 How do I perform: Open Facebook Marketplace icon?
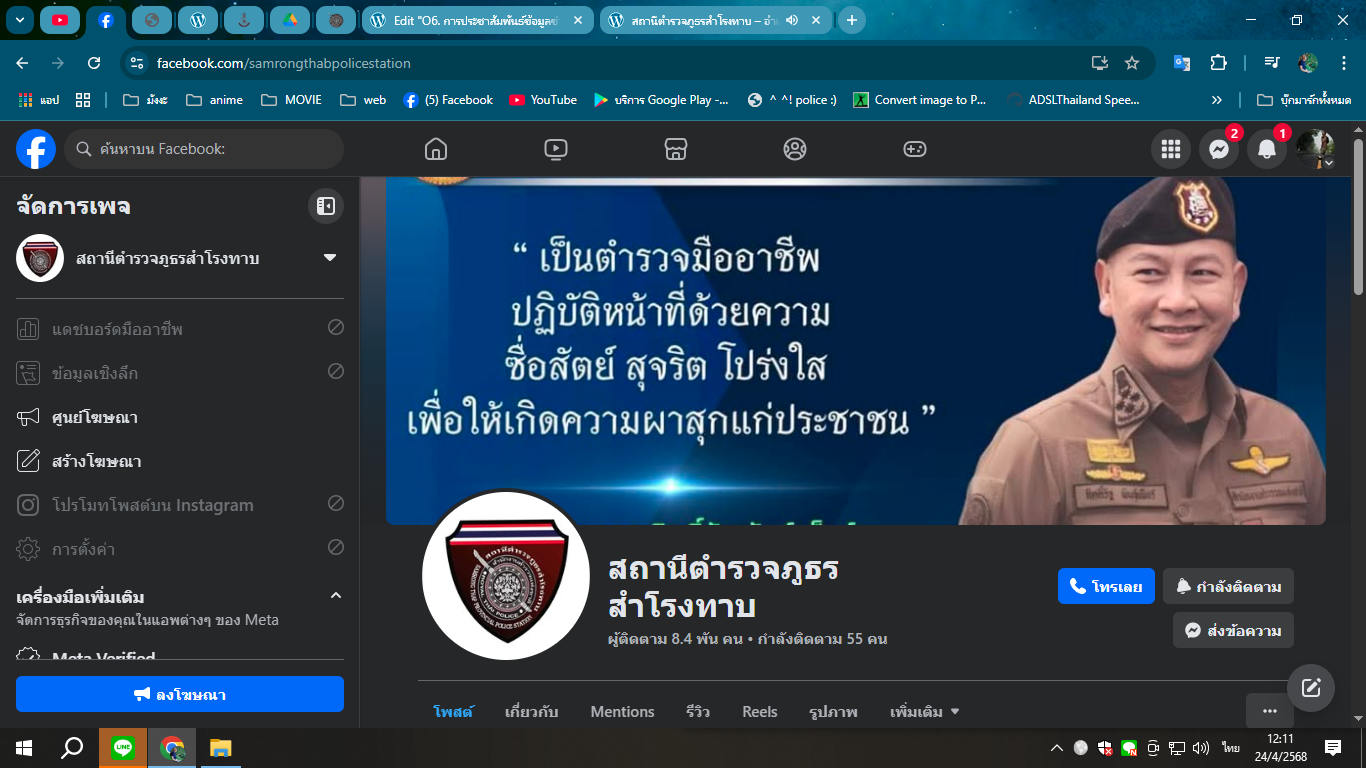click(x=675, y=149)
